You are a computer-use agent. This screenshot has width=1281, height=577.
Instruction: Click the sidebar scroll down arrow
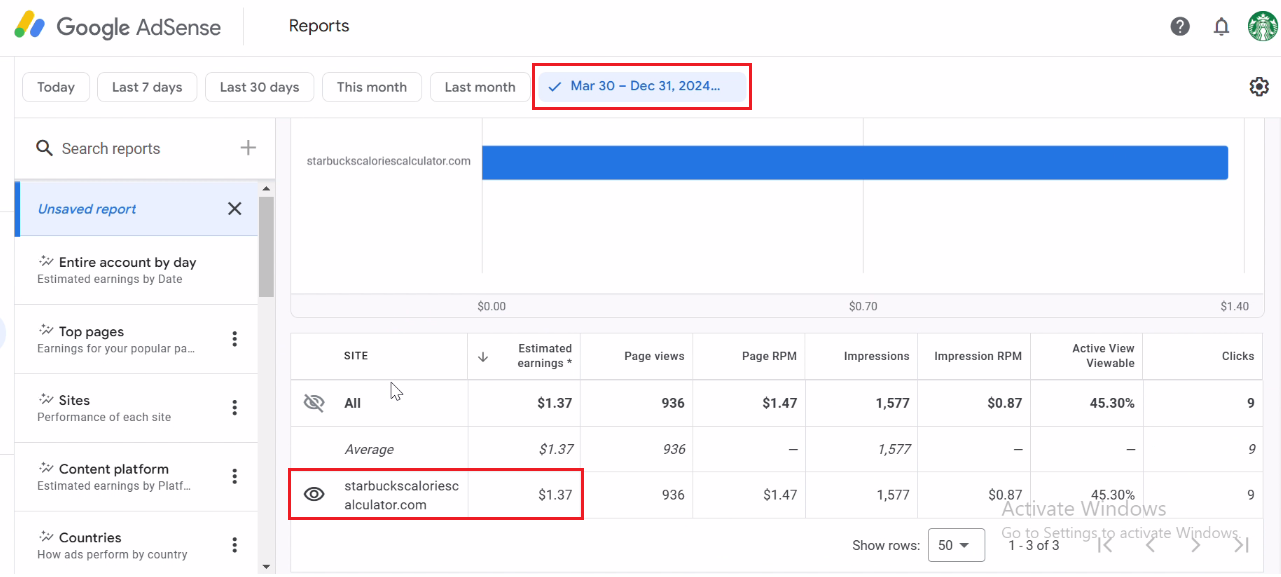(x=267, y=566)
